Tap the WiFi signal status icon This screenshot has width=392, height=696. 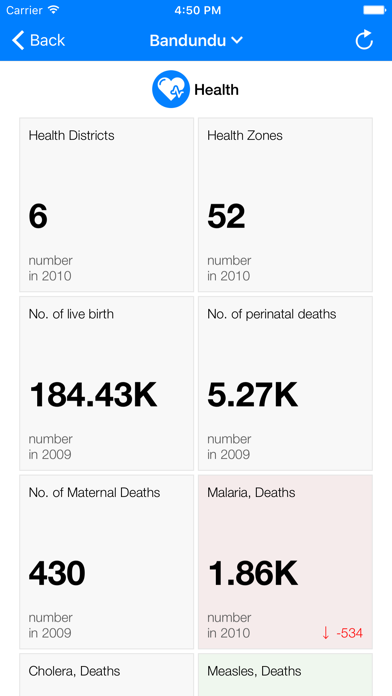[54, 9]
